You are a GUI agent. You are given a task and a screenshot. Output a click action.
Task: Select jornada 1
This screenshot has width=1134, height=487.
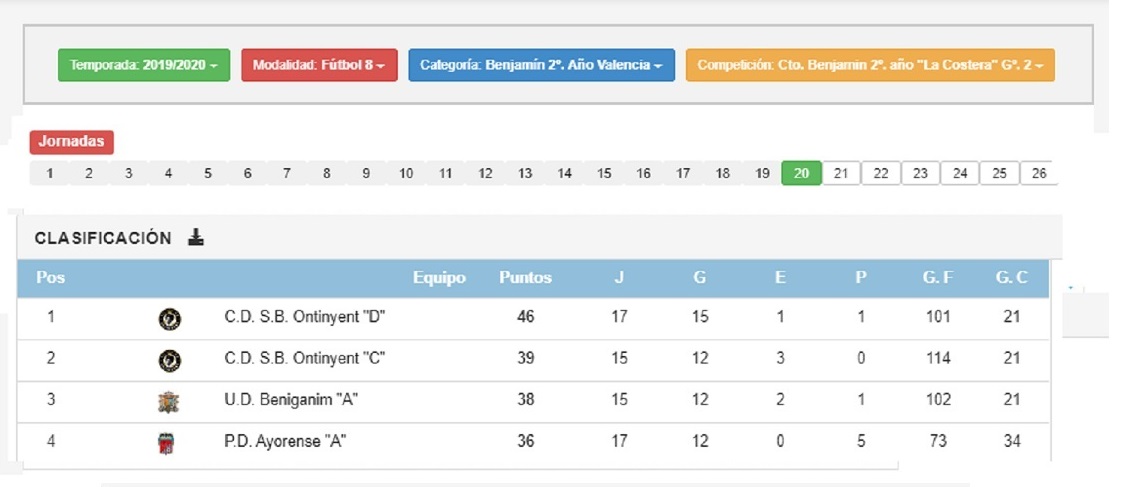click(x=50, y=173)
